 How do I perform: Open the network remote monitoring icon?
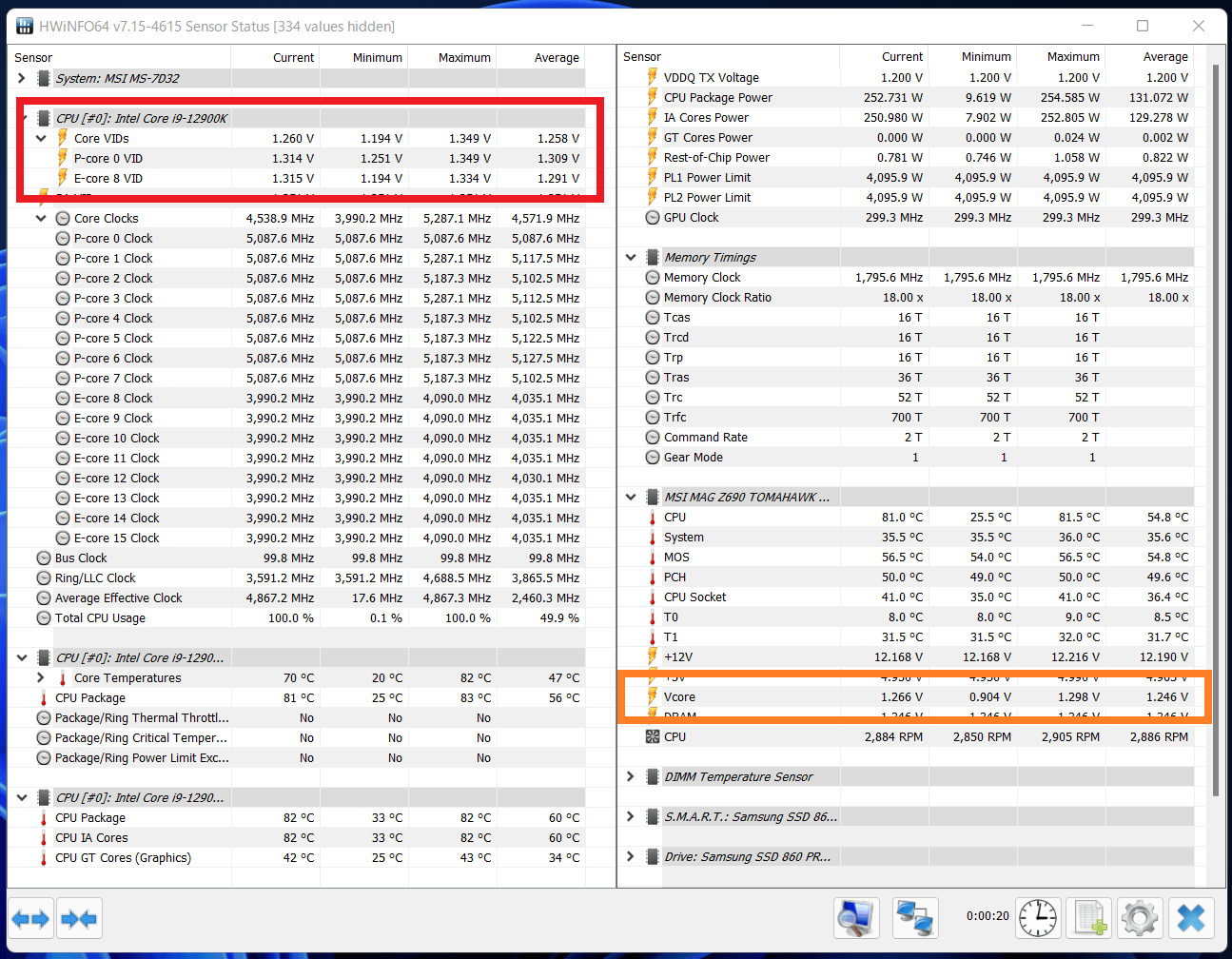915,919
